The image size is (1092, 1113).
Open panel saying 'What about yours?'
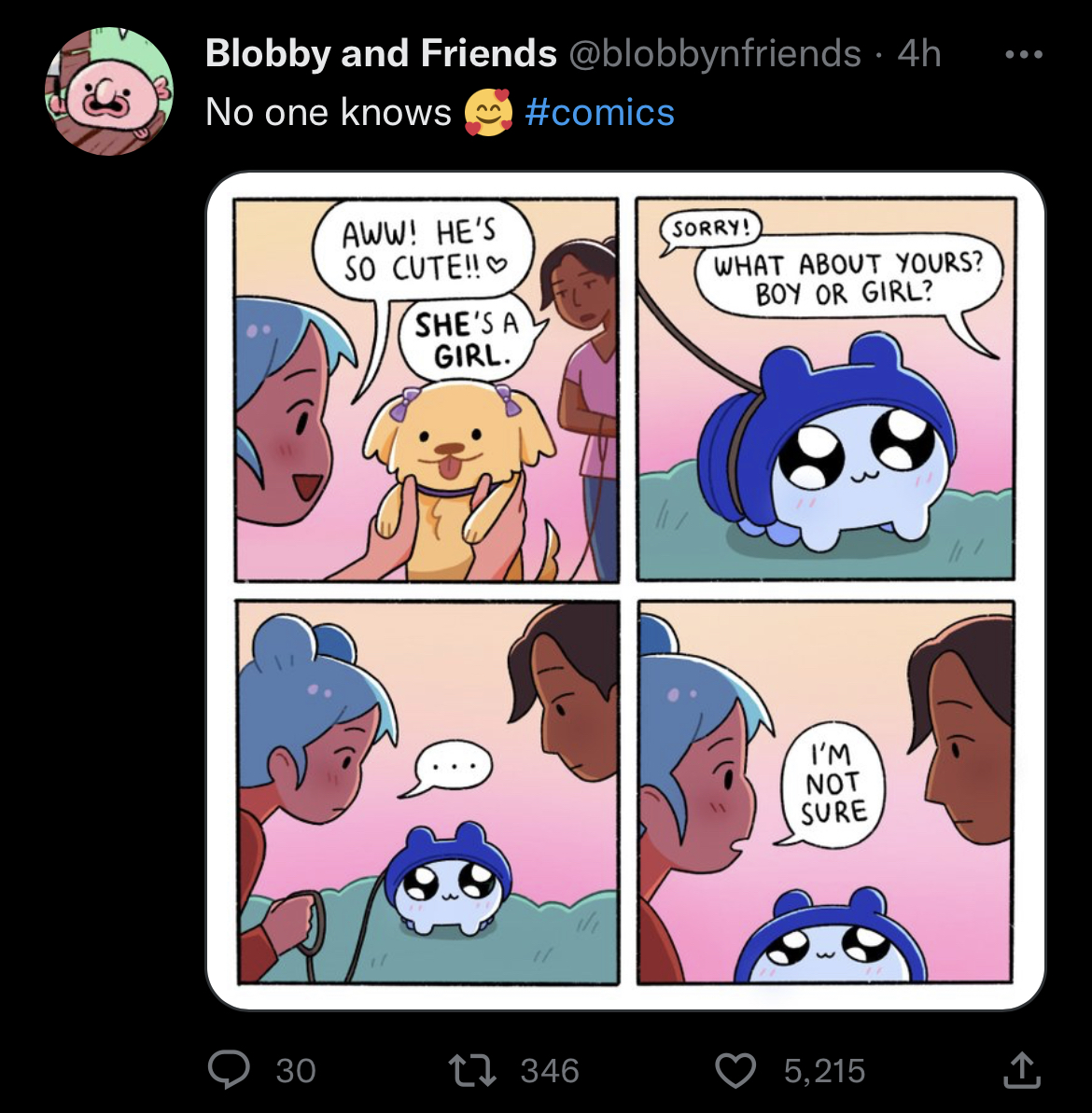(826, 389)
